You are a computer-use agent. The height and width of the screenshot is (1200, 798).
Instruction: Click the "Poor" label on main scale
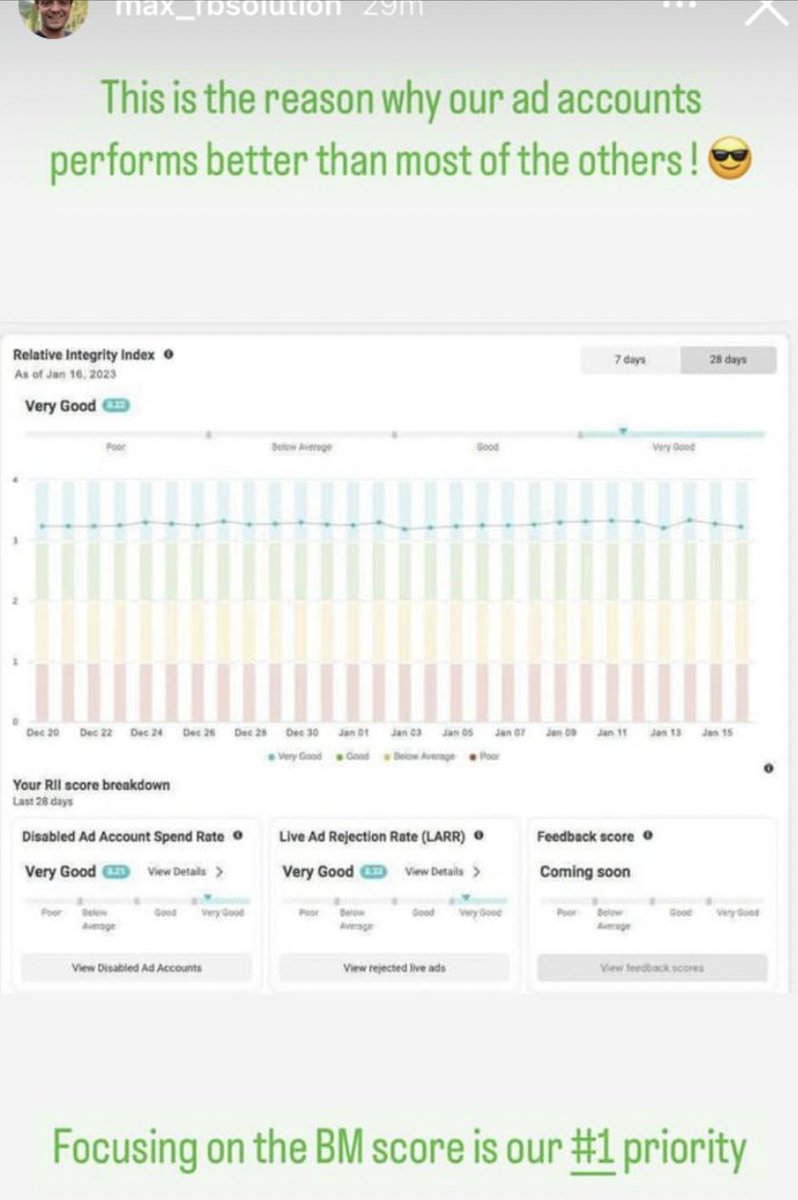point(116,447)
